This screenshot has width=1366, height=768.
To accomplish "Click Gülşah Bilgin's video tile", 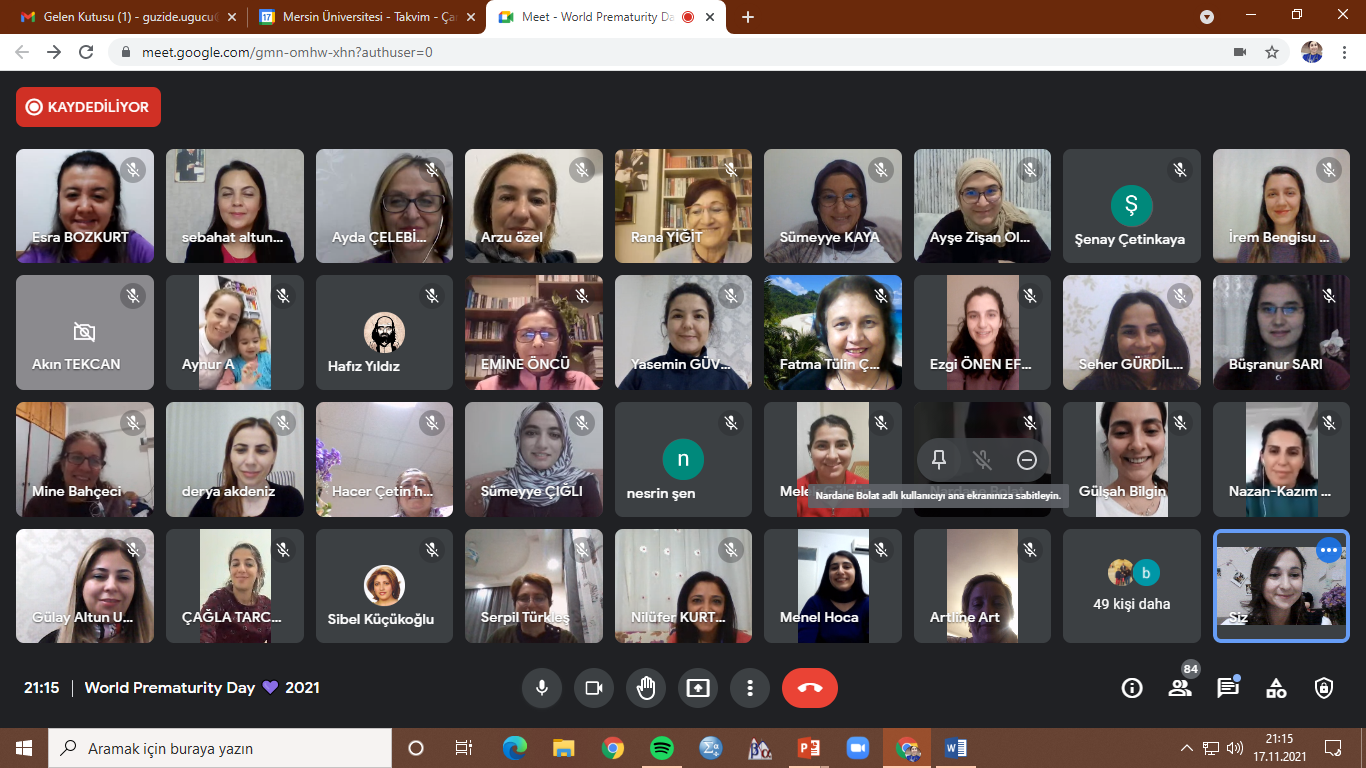I will (x=1132, y=460).
